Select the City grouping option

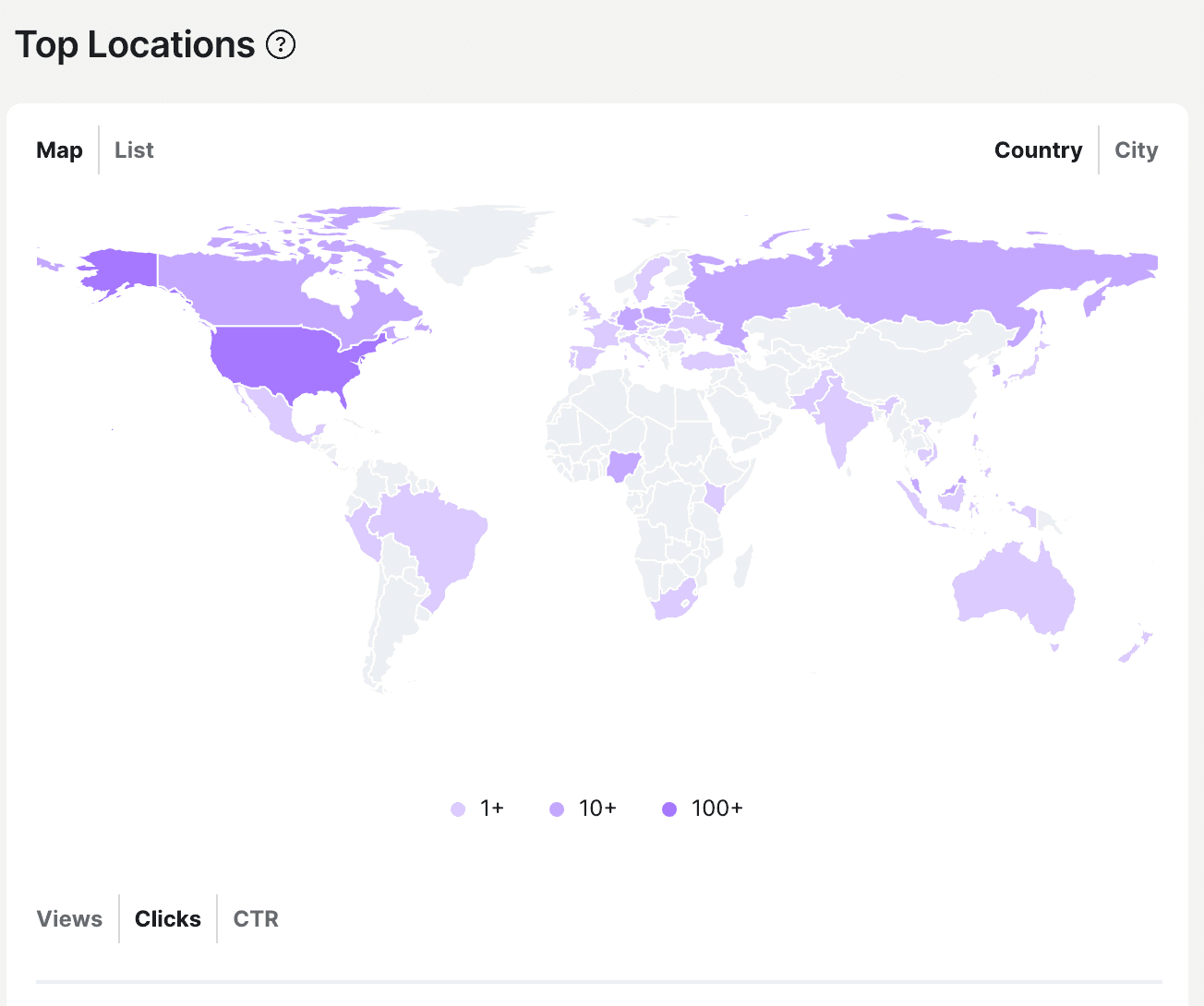[1136, 150]
